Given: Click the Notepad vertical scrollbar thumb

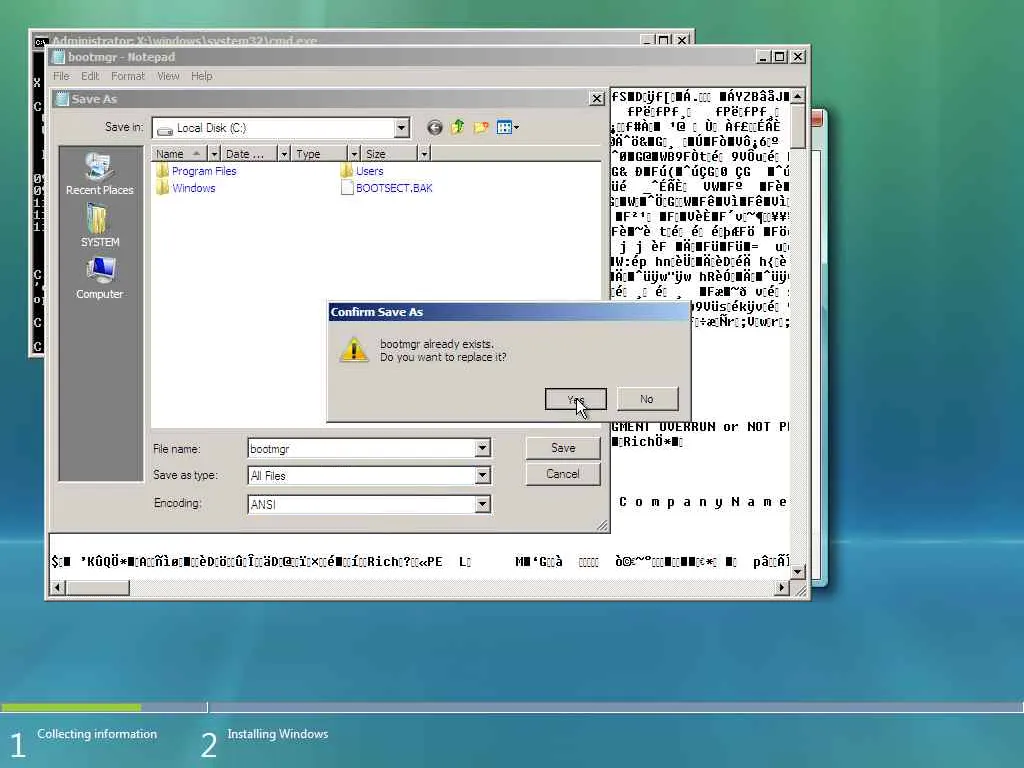Looking at the screenshot, I should pos(798,126).
